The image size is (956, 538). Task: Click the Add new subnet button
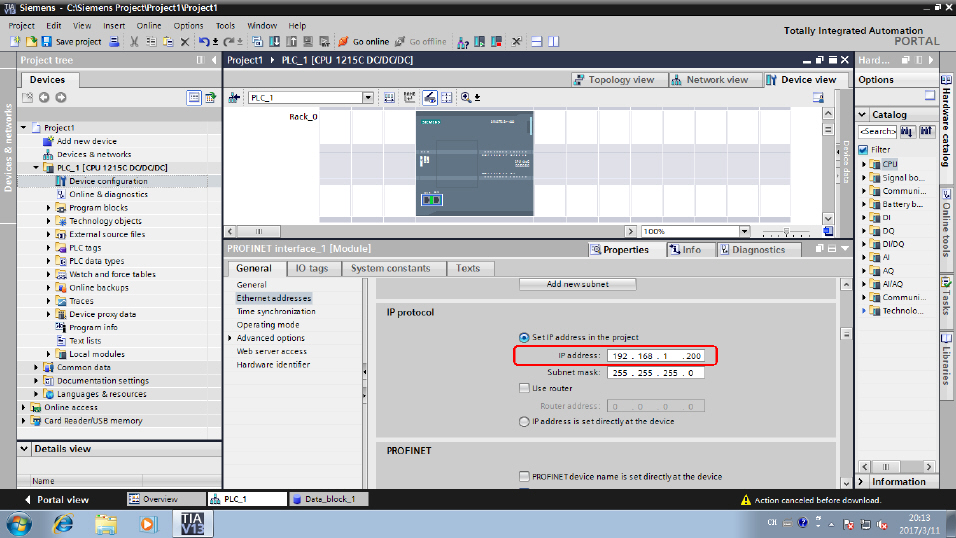[577, 284]
